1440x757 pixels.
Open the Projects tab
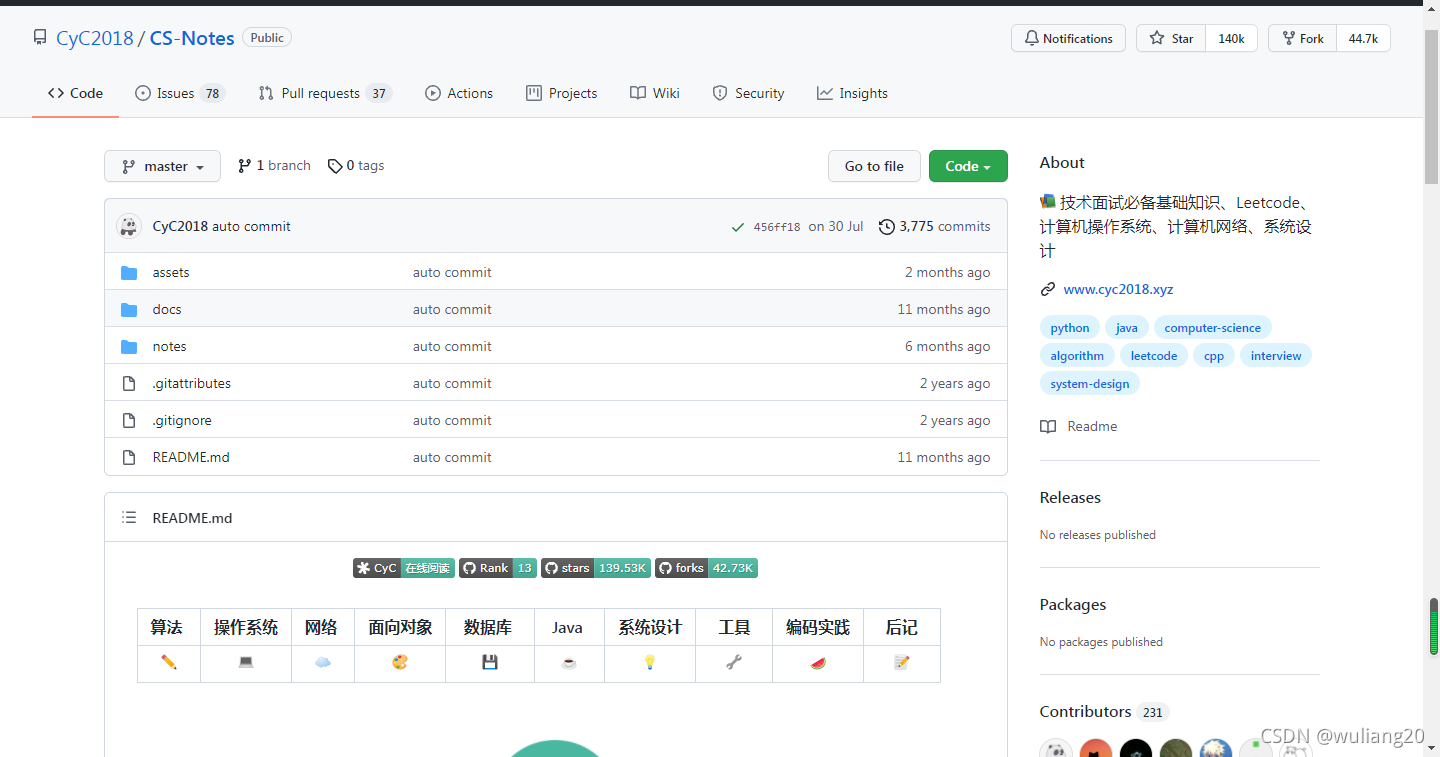[x=561, y=93]
